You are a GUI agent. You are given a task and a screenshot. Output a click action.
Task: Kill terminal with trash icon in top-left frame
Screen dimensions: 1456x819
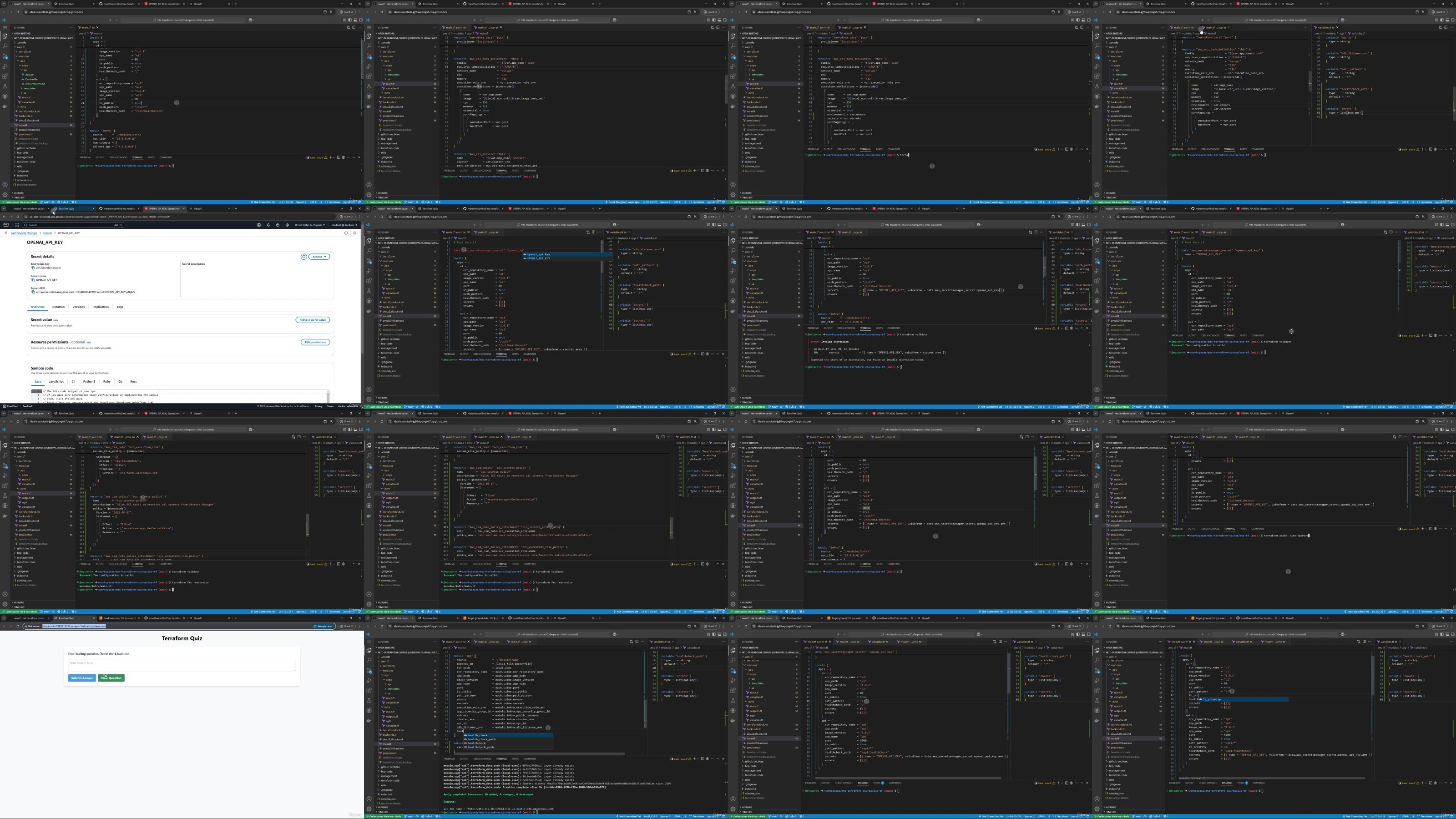[344, 158]
